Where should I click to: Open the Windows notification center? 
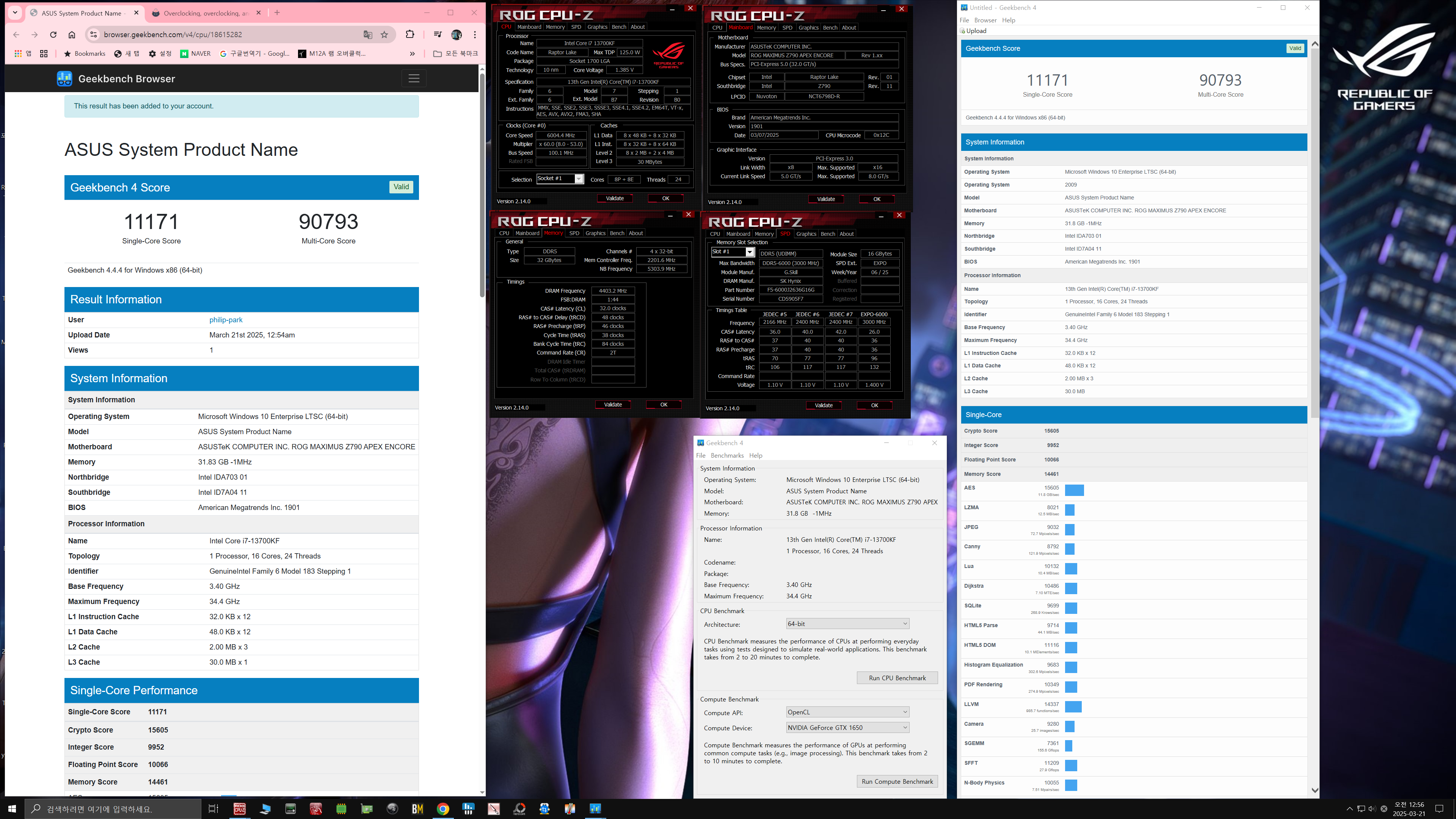1439,809
